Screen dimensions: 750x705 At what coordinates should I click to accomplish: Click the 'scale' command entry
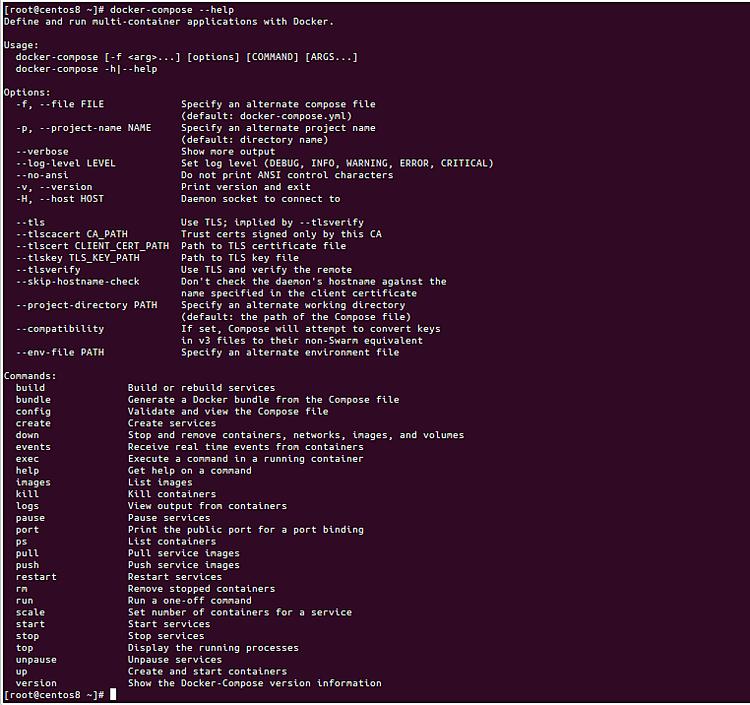point(30,612)
